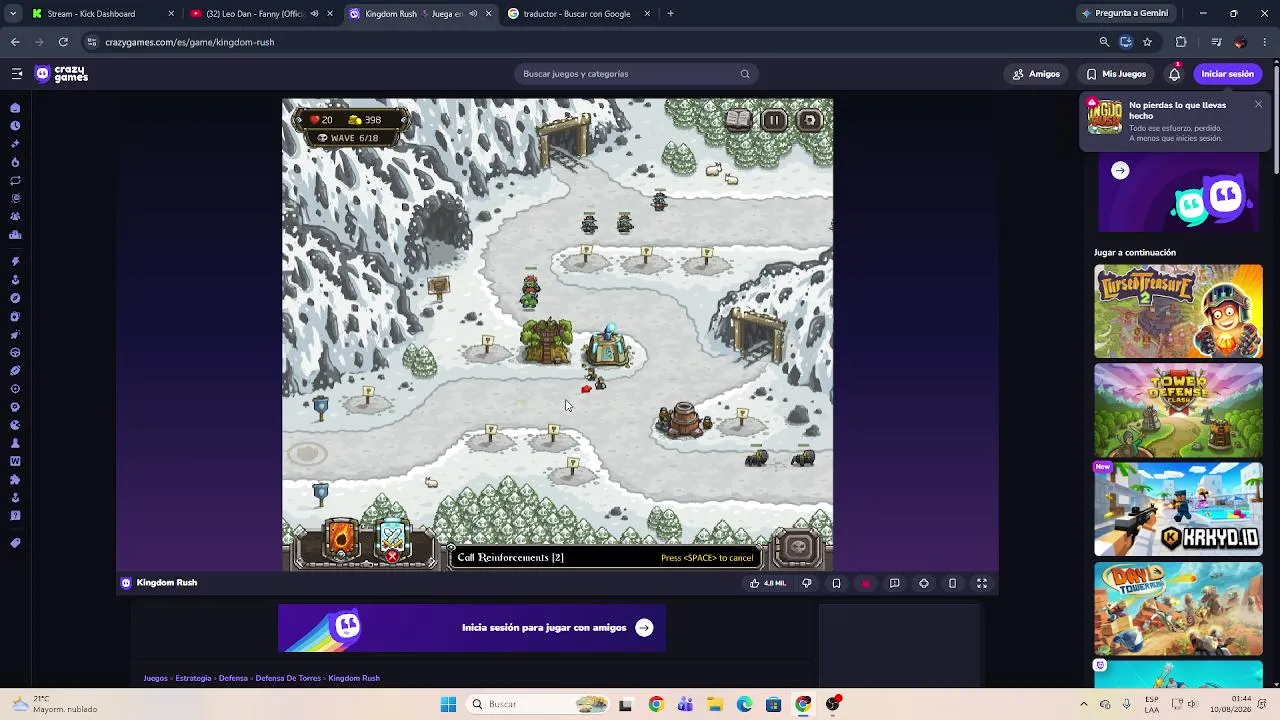Bookmark the game to favorites
The width and height of the screenshot is (1280, 720).
(x=836, y=583)
